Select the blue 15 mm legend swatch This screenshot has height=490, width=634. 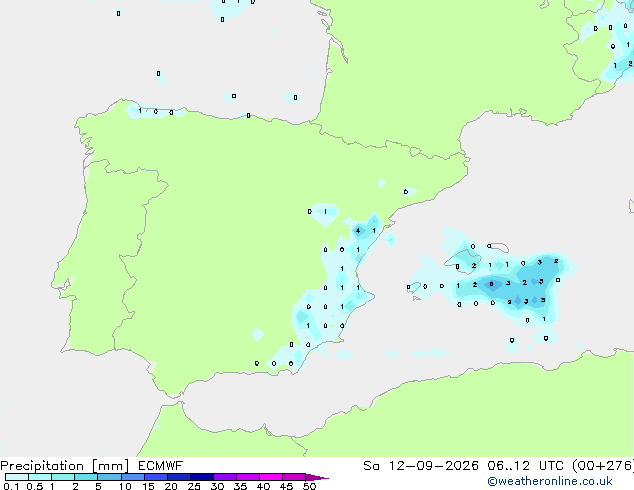(156, 477)
